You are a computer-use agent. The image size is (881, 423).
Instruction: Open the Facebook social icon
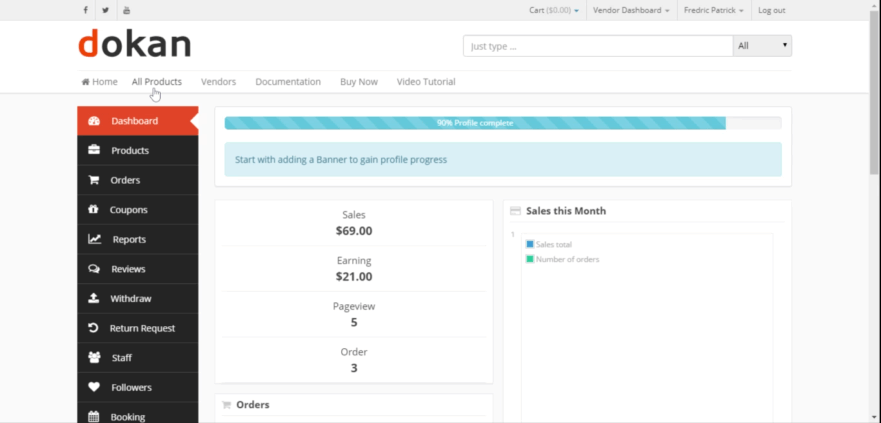pos(85,10)
